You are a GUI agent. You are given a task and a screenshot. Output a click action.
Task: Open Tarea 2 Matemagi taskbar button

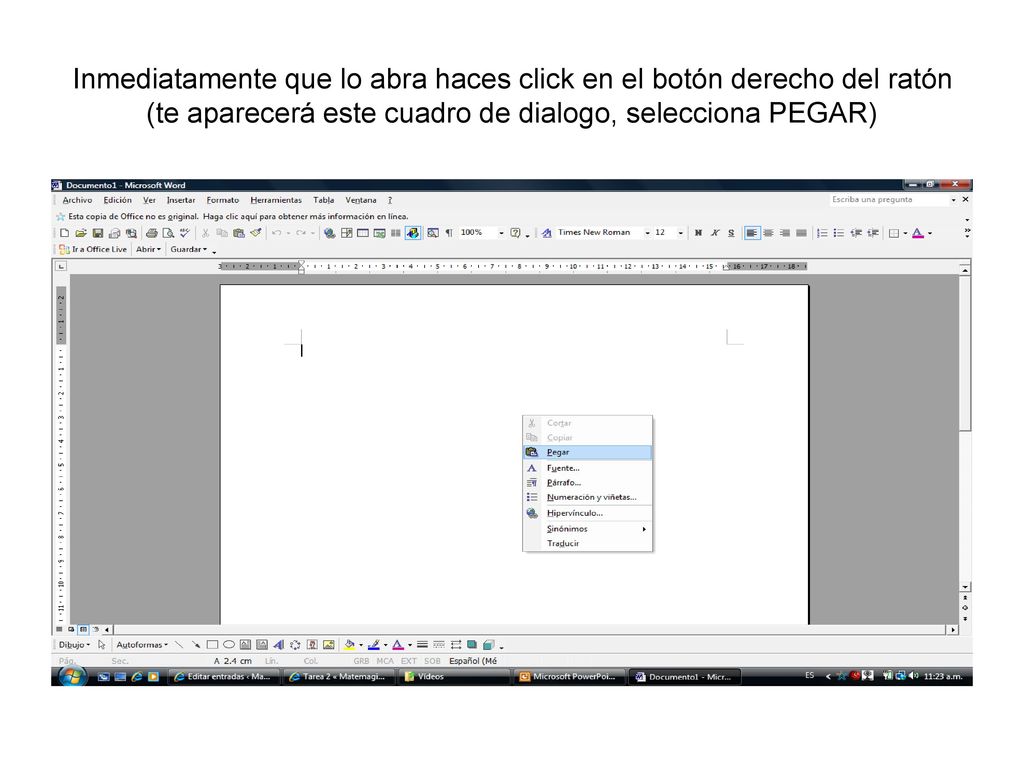339,677
